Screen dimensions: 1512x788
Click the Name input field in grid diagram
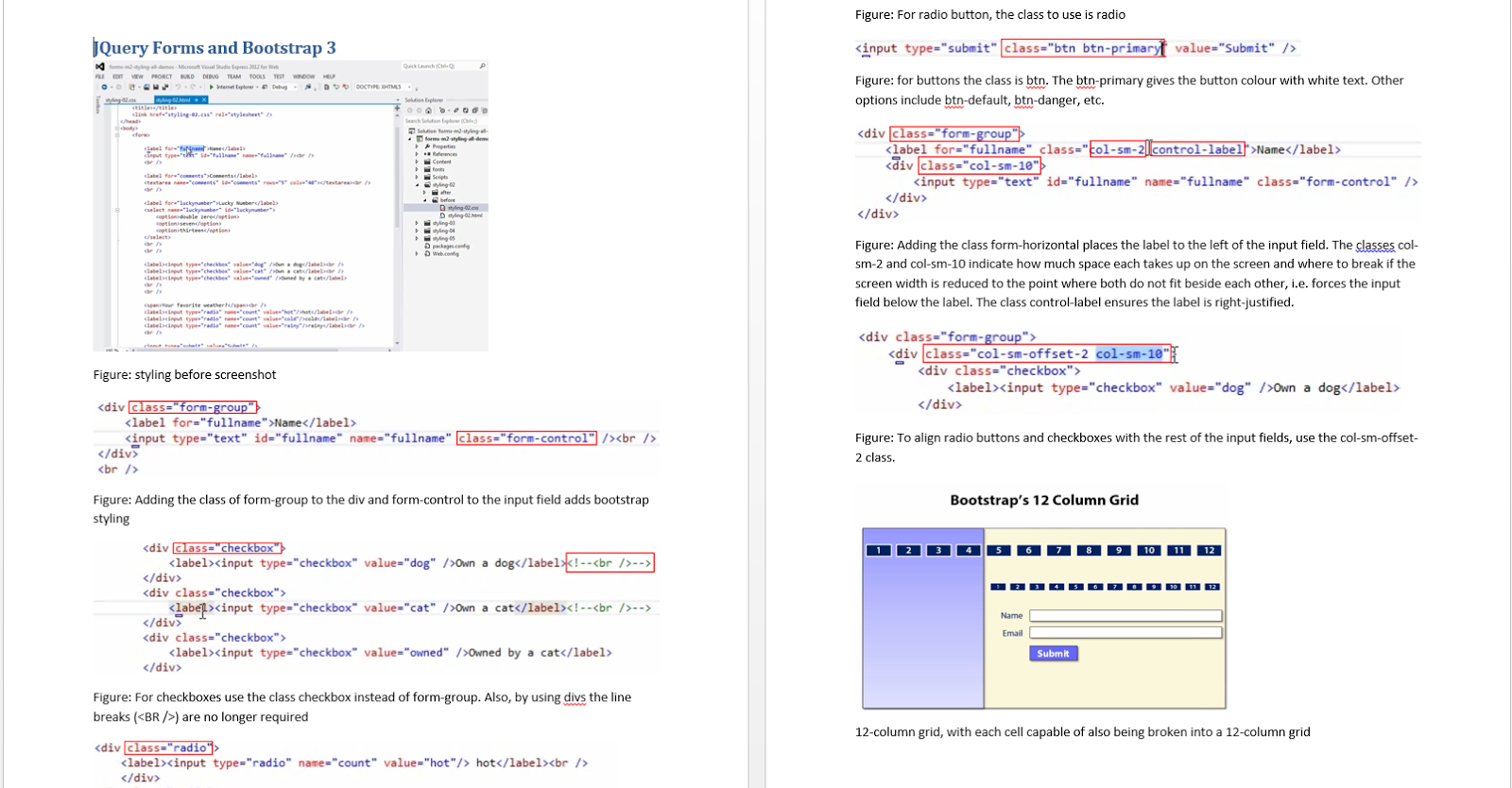[1125, 616]
